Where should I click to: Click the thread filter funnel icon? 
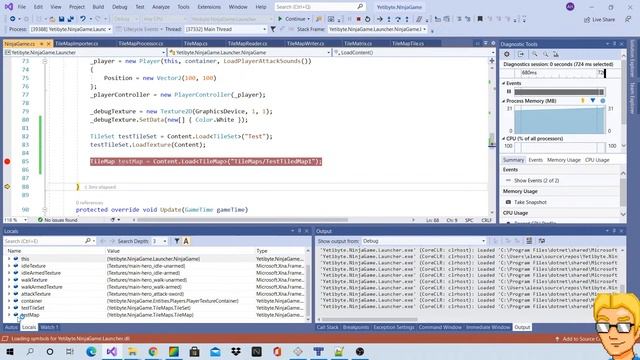coord(273,29)
